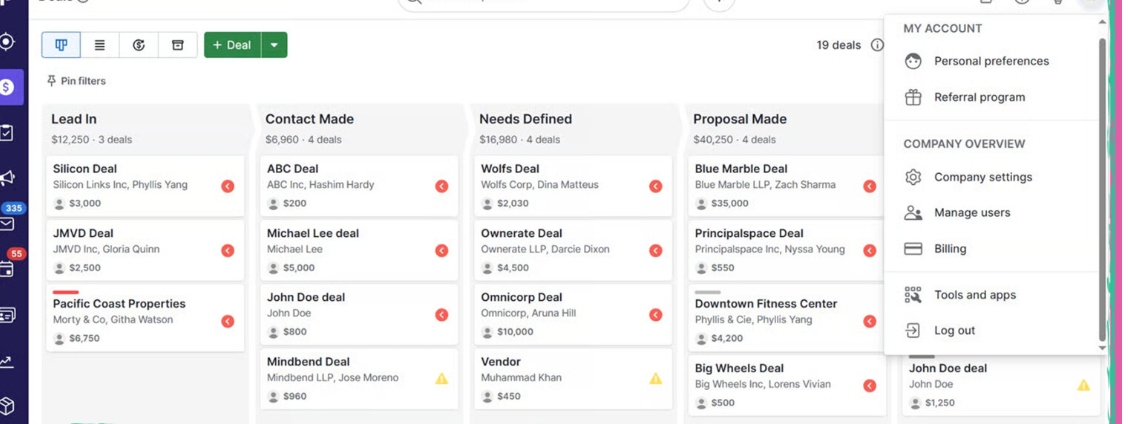Viewport: 1128px width, 424px height.
Task: Open Contacts card icon in sidebar
Action: click(x=6, y=315)
